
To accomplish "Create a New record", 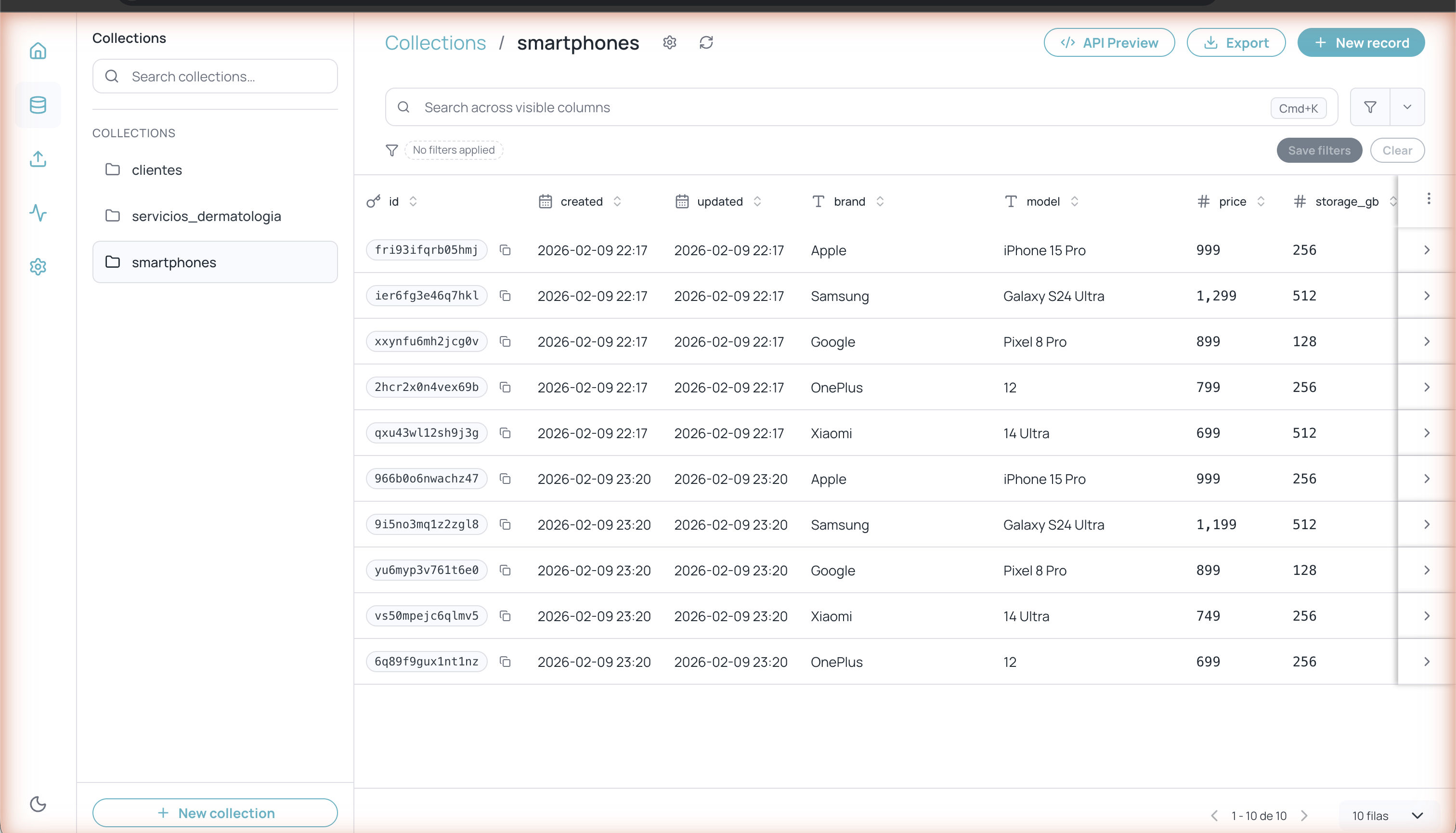I will click(x=1361, y=42).
